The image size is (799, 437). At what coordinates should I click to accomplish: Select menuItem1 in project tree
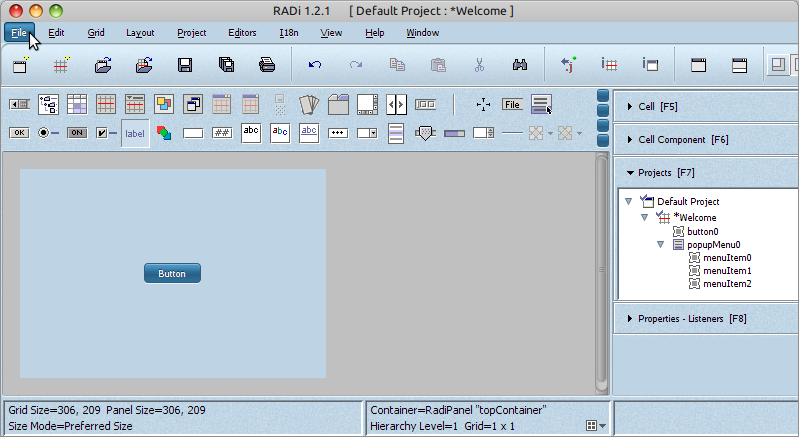point(726,271)
